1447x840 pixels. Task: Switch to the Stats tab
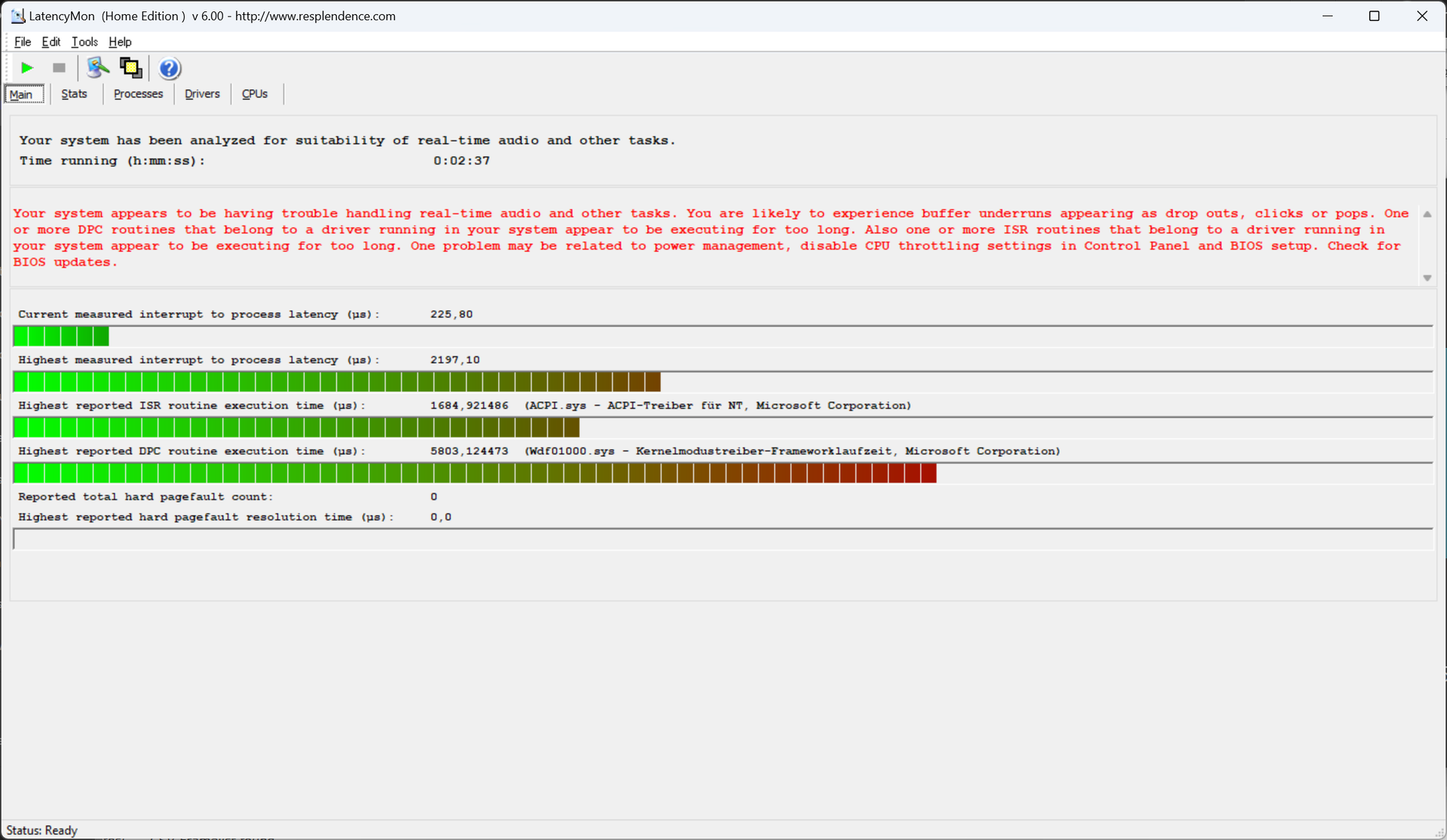(x=74, y=94)
